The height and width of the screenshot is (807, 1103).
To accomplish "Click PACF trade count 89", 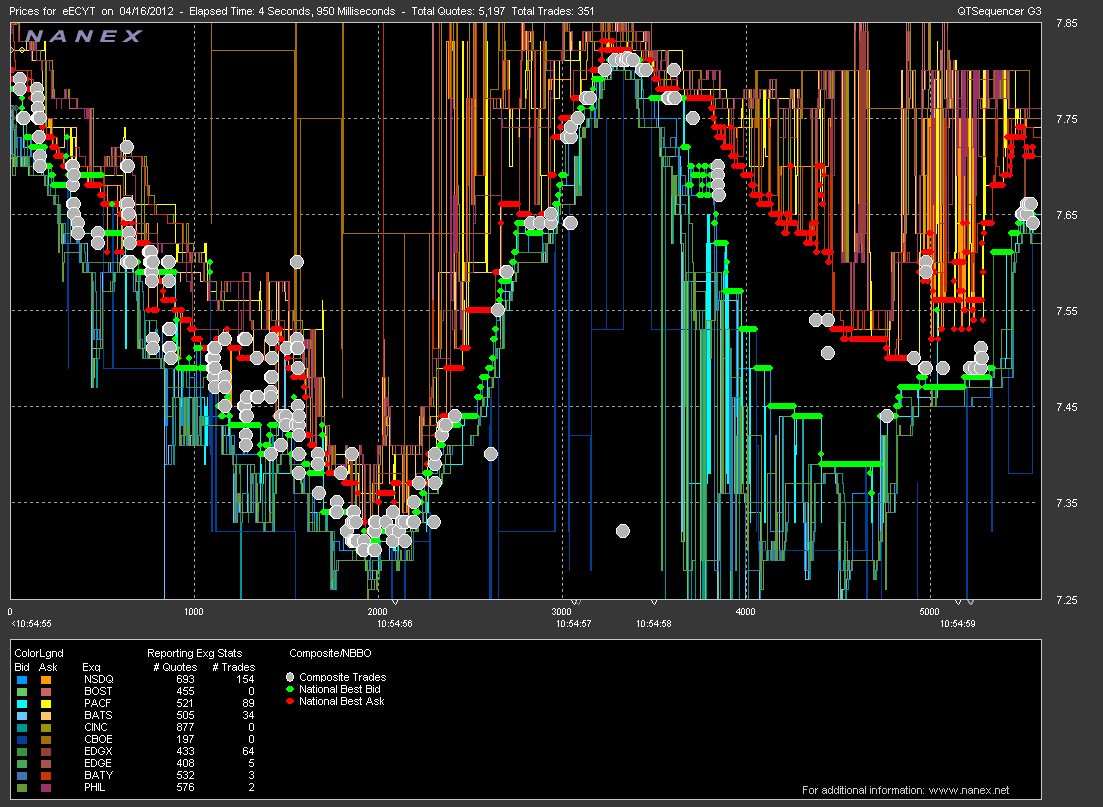I will click(248, 704).
